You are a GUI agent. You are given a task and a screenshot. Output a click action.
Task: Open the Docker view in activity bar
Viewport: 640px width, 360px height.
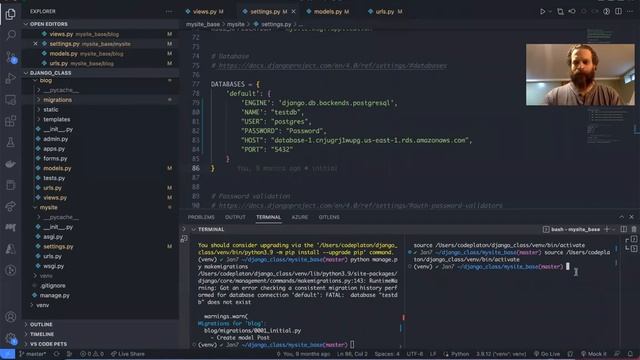click(11, 164)
